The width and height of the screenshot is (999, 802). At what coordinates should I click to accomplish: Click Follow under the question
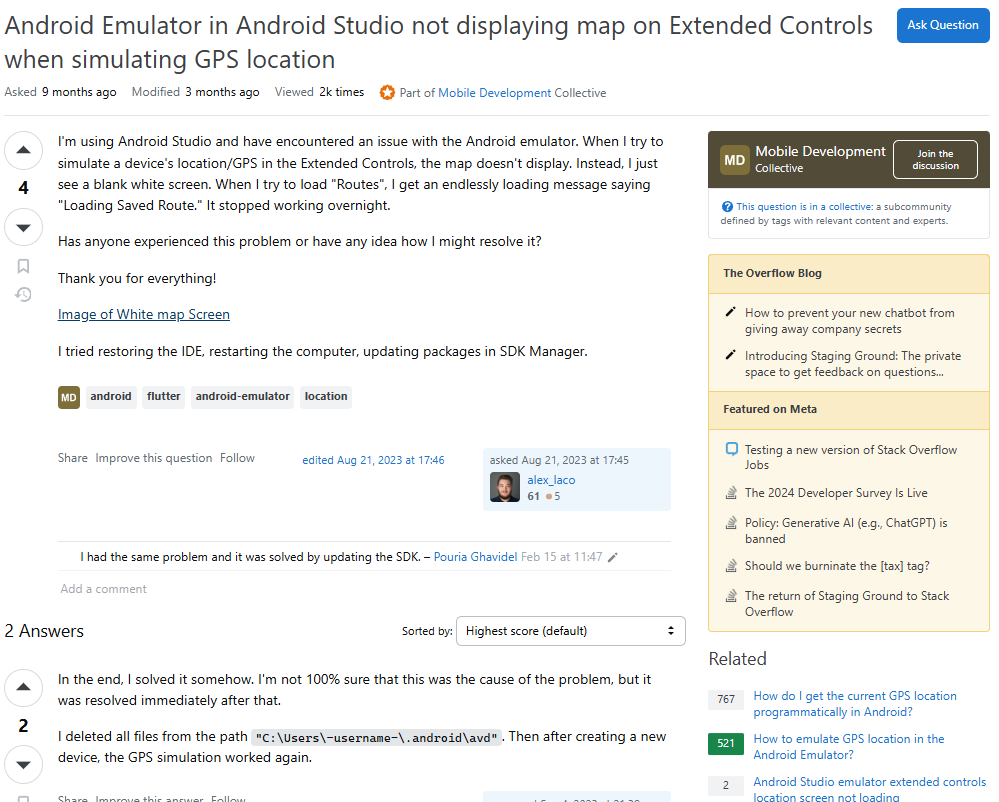tap(237, 458)
